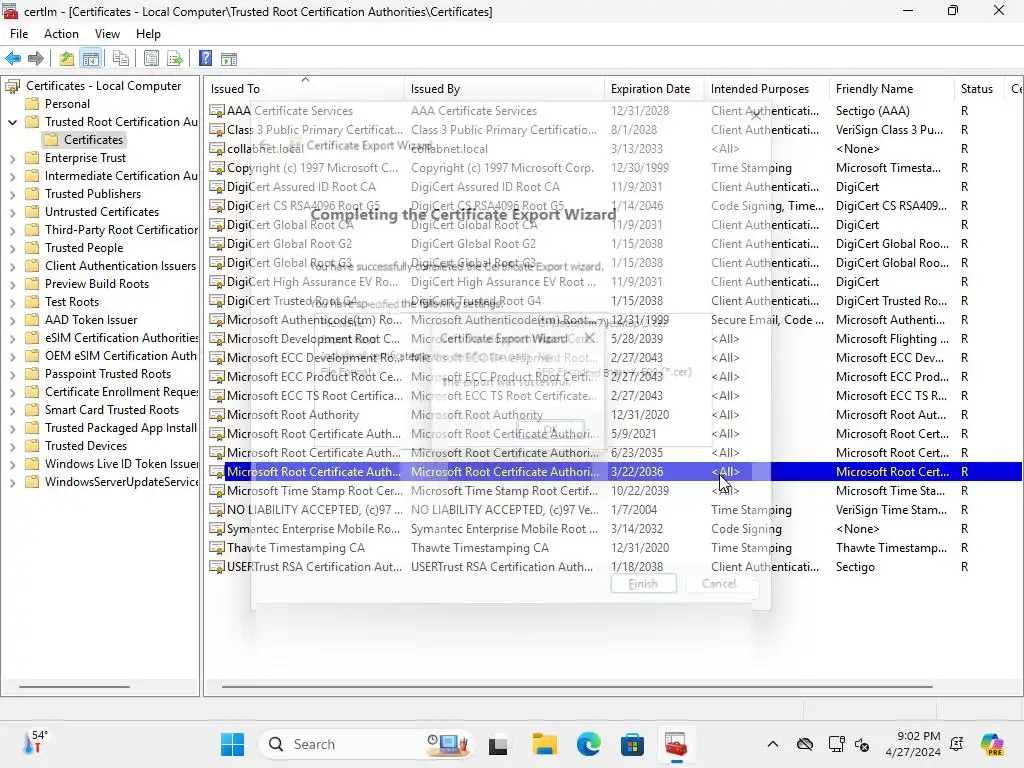Viewport: 1024px width, 768px height.
Task: Select DigiCert Global Root G2 certificate
Action: pos(614,244)
